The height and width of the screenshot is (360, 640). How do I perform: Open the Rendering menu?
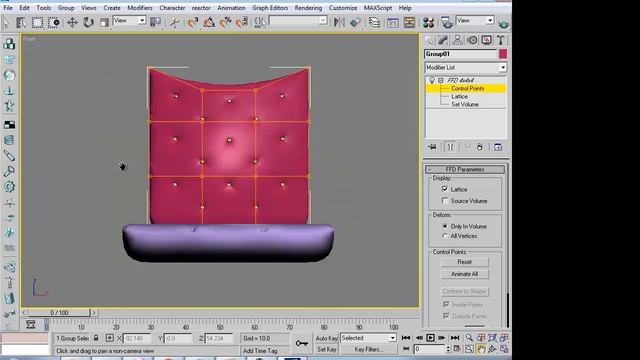(308, 8)
